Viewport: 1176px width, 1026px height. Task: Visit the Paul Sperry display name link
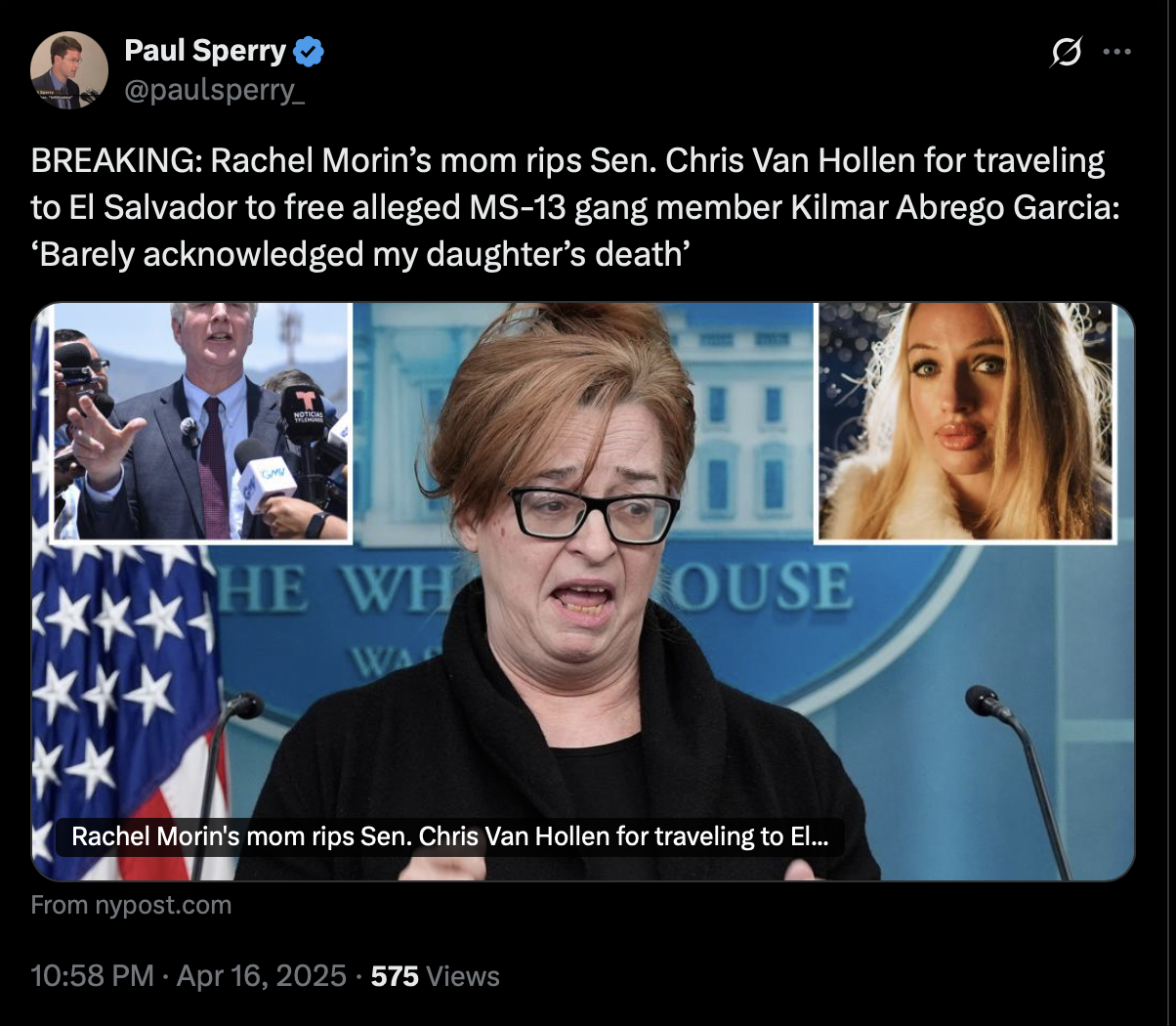(x=205, y=51)
